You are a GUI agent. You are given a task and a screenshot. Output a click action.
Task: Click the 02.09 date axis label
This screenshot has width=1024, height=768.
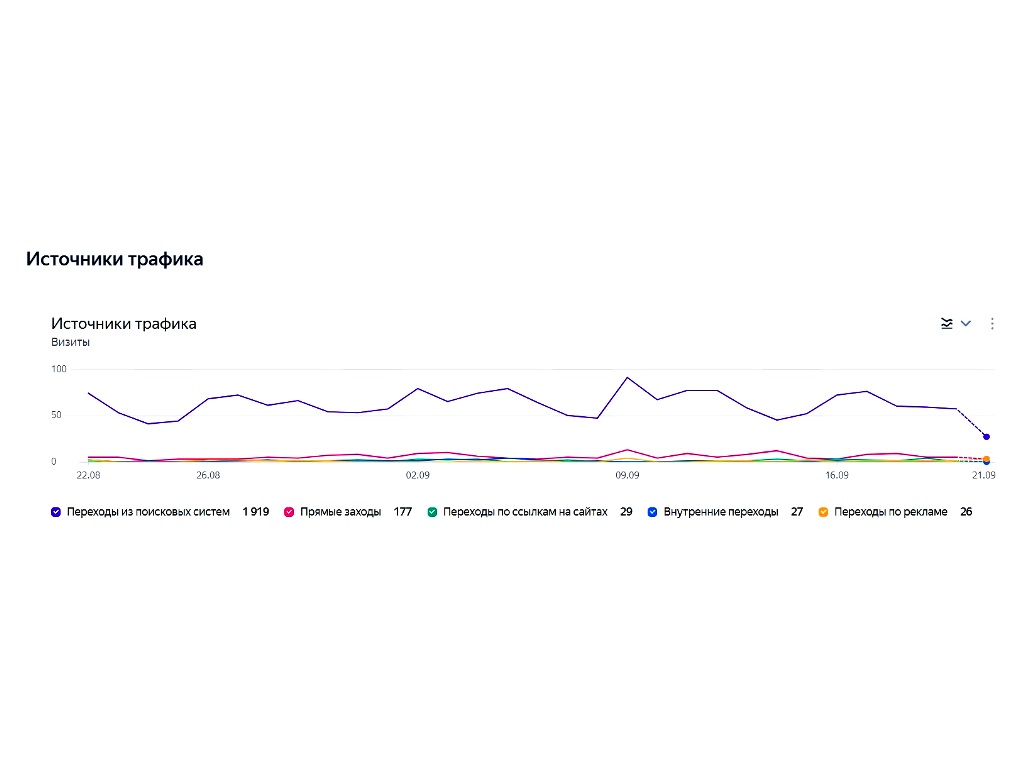coord(418,475)
